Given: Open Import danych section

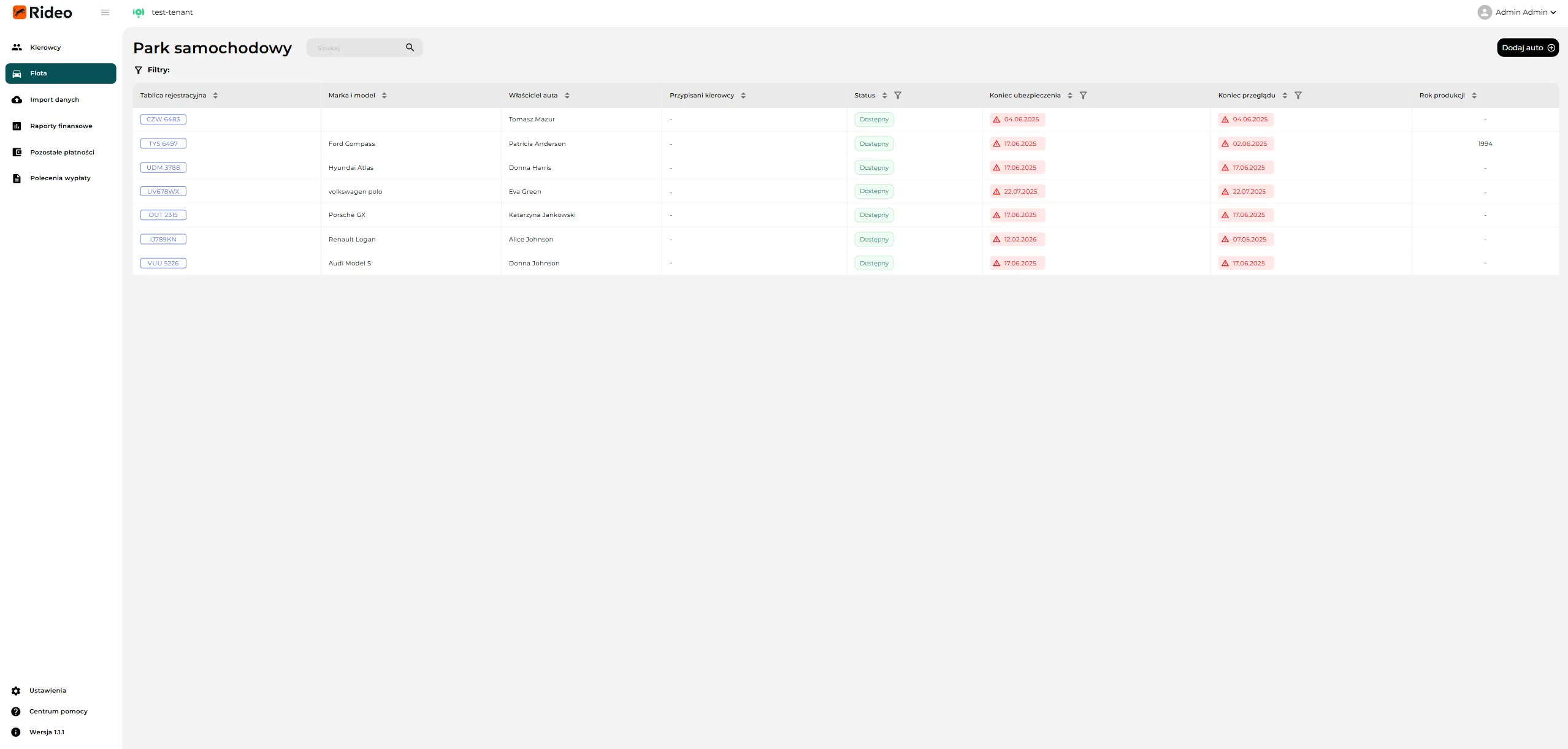Looking at the screenshot, I should pos(61,100).
